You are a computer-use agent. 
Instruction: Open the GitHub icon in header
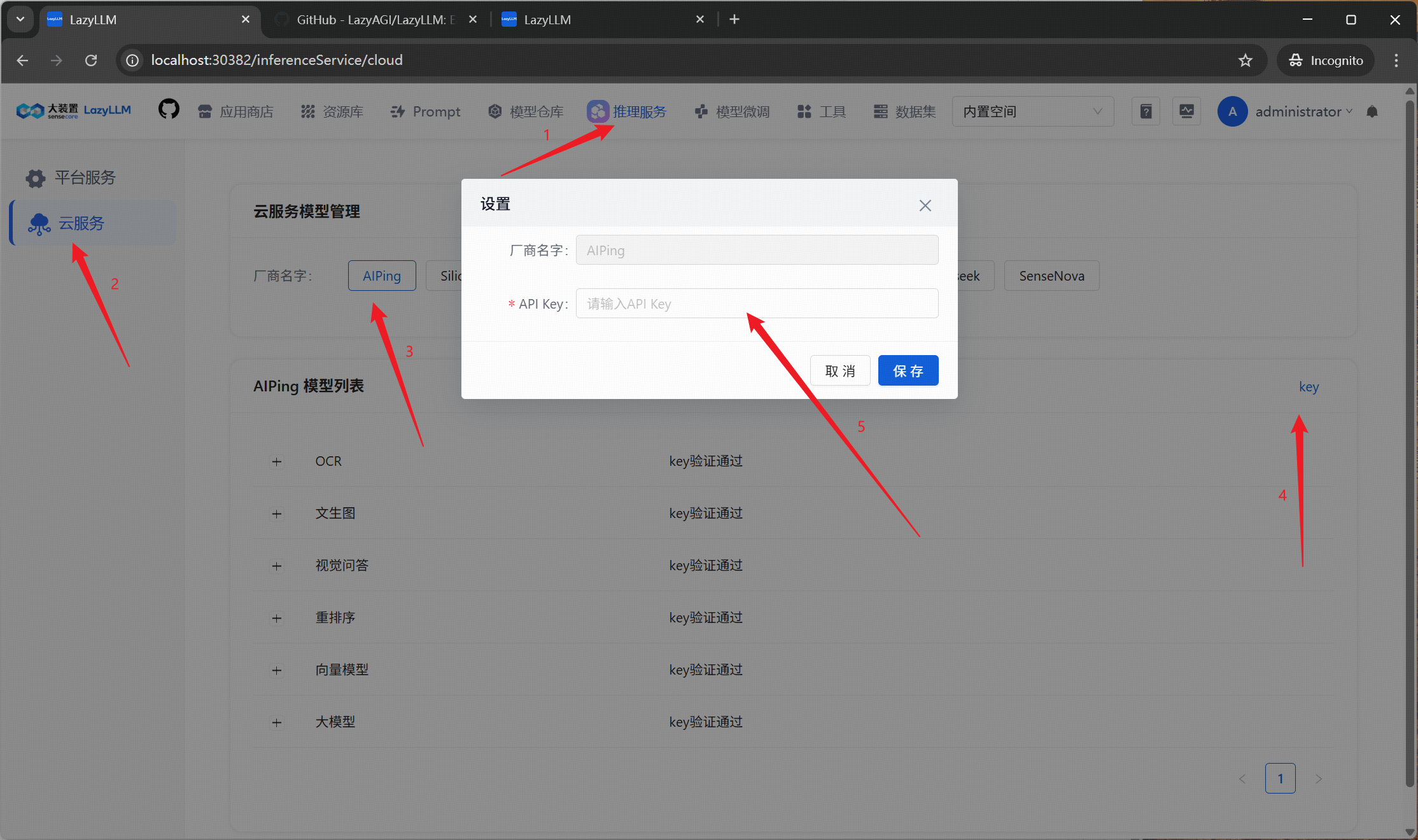[169, 110]
